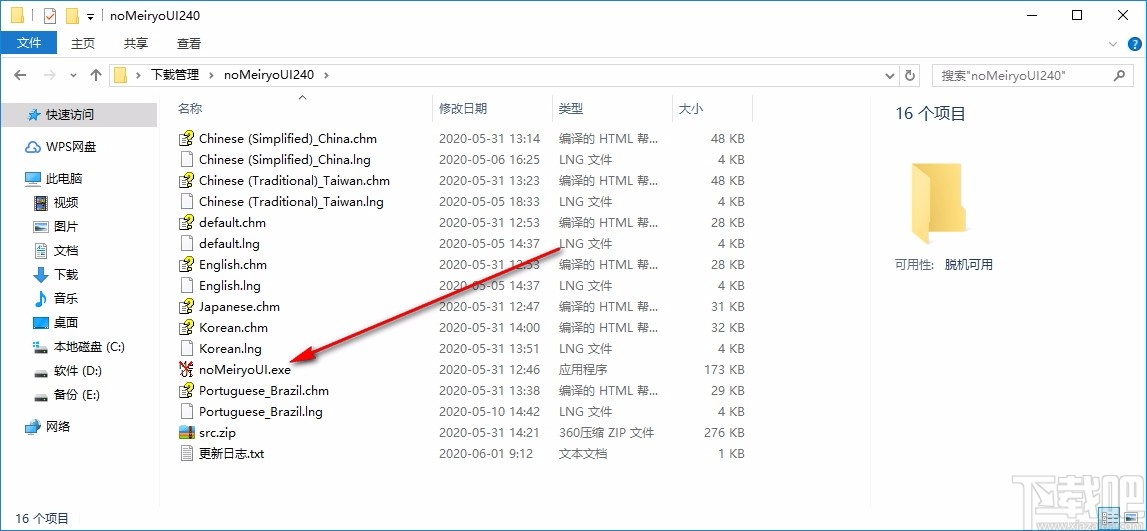The image size is (1147, 531).
Task: Open the 主页 ribbon tab
Action: [83, 43]
